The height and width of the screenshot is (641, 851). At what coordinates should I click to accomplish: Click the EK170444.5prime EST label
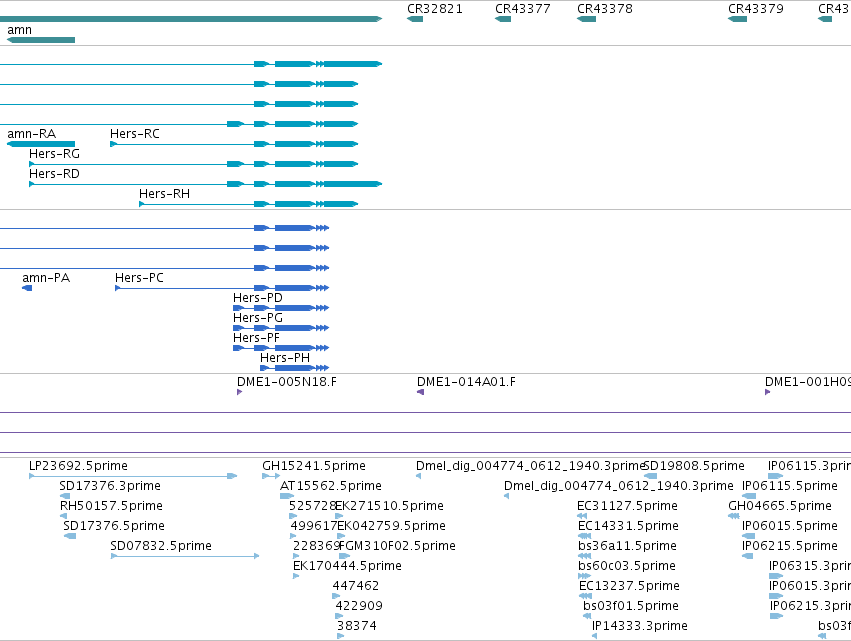click(347, 566)
